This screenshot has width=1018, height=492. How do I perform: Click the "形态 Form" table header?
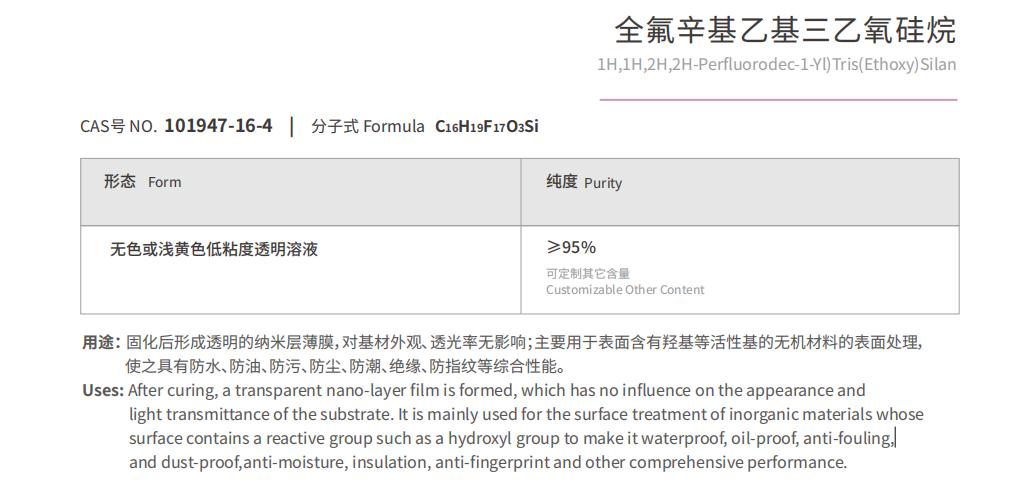click(x=142, y=182)
